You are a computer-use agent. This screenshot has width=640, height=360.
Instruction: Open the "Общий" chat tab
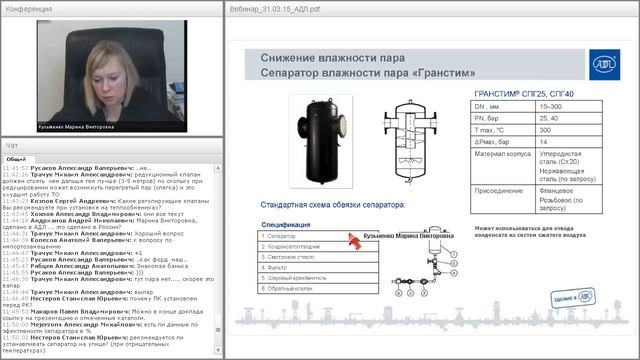pos(16,159)
